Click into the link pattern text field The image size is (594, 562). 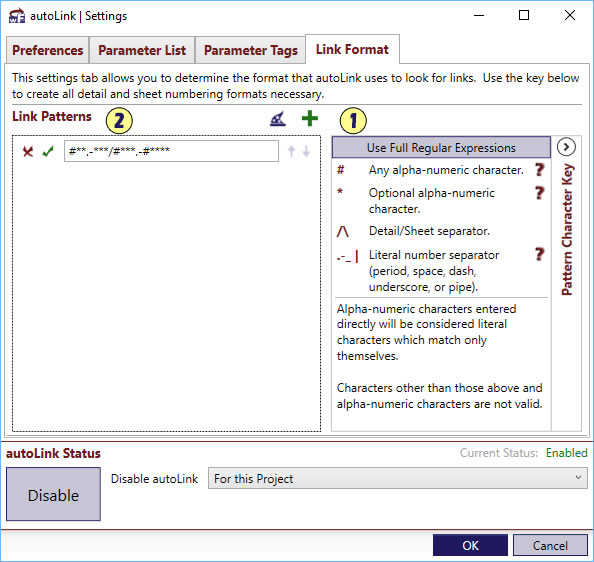point(171,151)
